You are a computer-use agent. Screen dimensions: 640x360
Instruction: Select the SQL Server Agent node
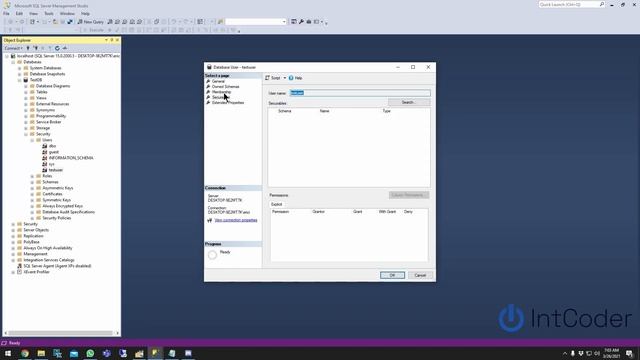57,266
